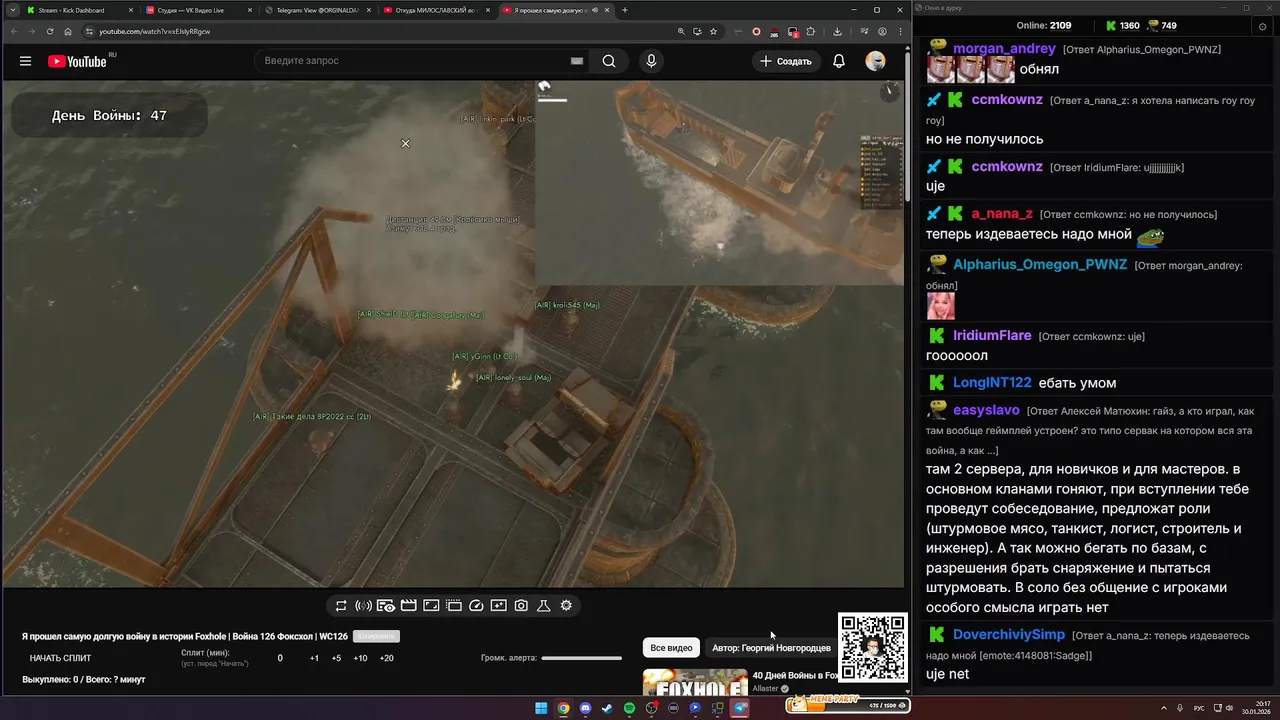1280x720 pixels.
Task: Switch to Откуда МИЛОСЛАВСКИЙ tab
Action: pyautogui.click(x=436, y=10)
